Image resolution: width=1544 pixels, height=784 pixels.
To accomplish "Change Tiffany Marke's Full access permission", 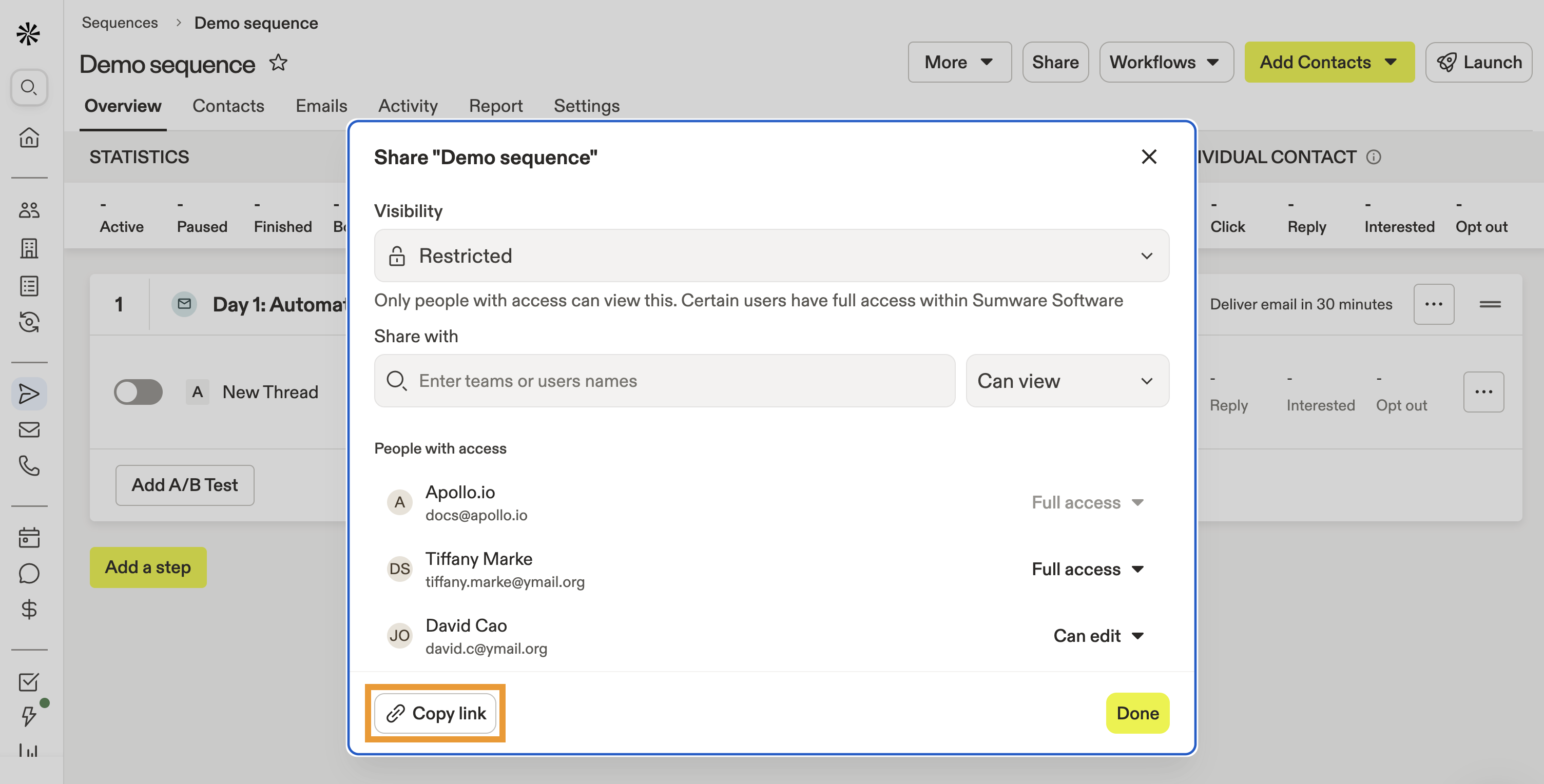I will coord(1087,569).
